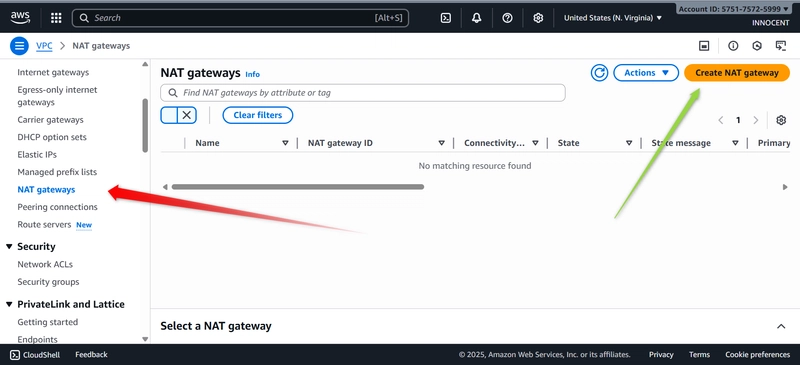This screenshot has height=365, width=800.
Task: Launch CloudShell from top bar icon
Action: (445, 18)
